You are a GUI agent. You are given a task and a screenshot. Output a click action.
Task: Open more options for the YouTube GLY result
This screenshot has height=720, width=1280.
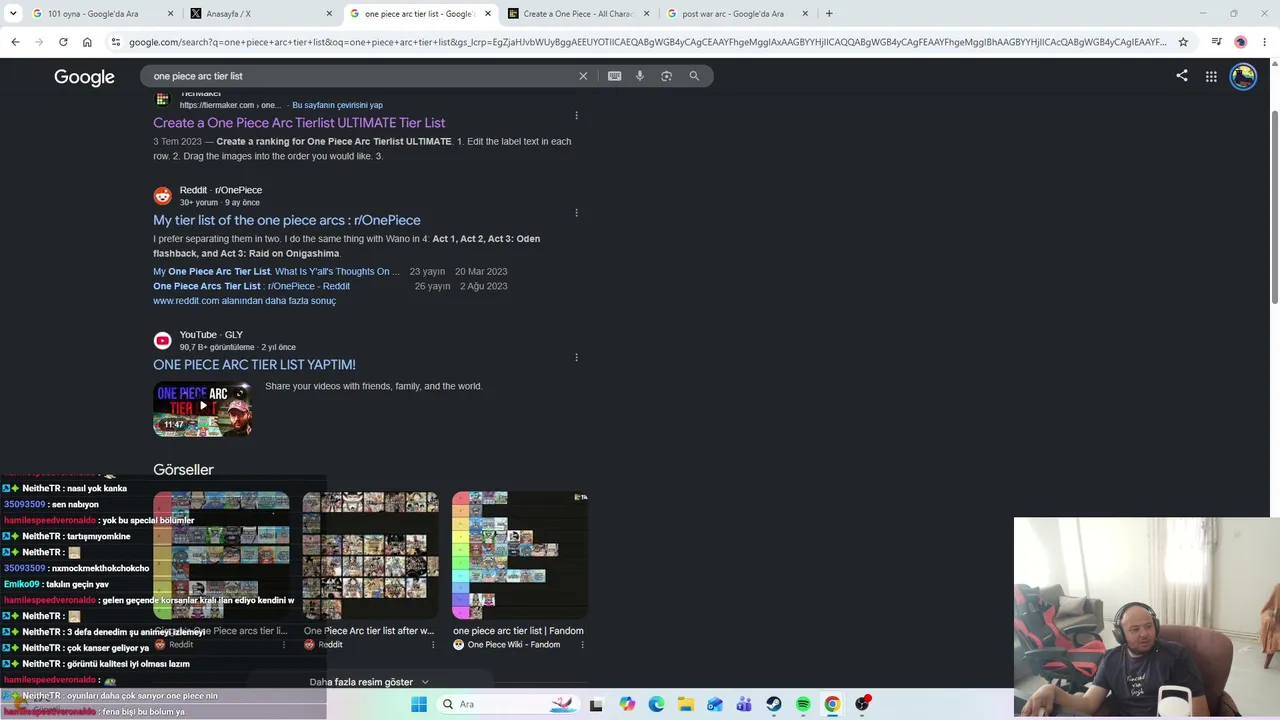click(576, 357)
